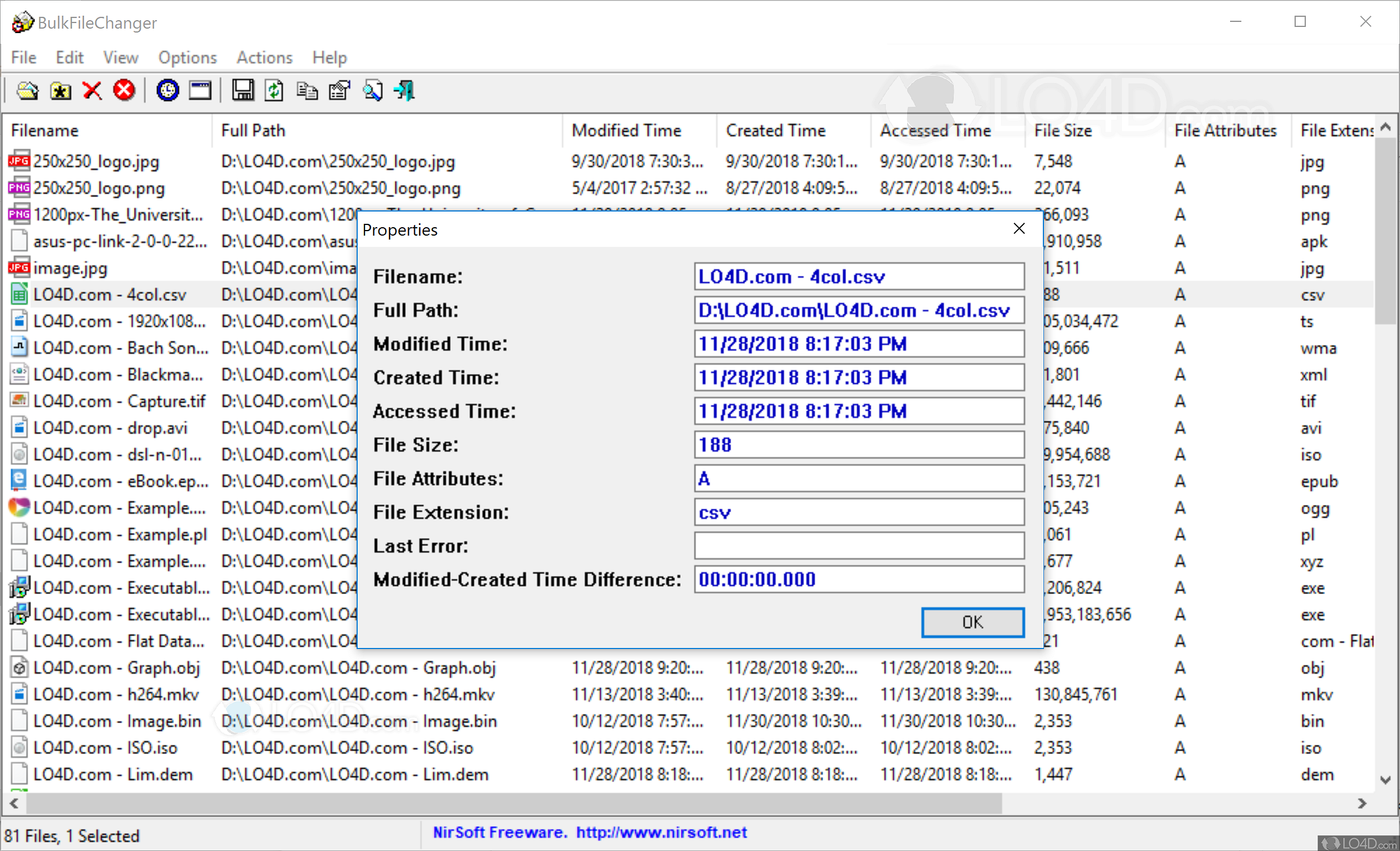Sort by the File Attributes column header
1400x851 pixels.
click(x=1230, y=130)
